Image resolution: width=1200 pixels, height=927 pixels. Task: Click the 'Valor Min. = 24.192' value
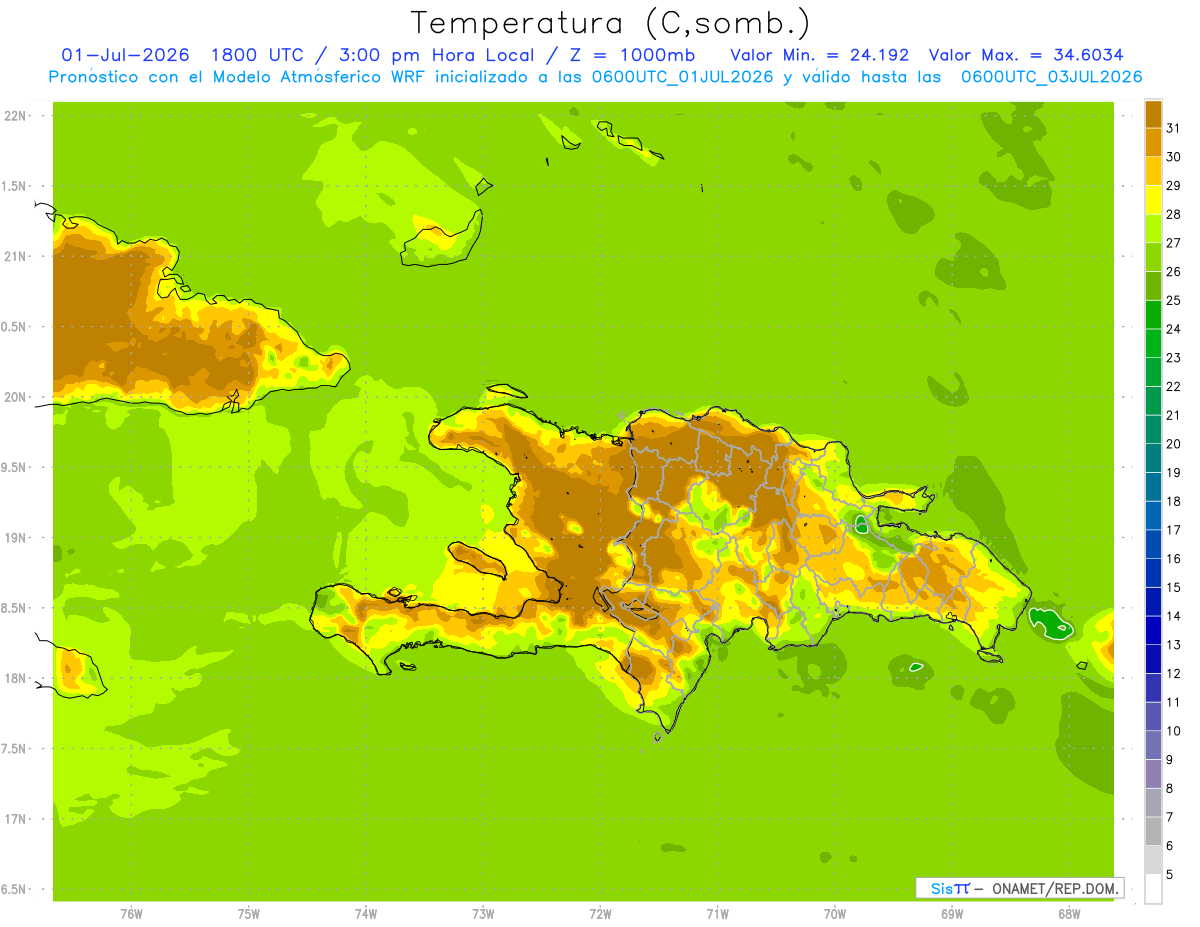pos(819,55)
